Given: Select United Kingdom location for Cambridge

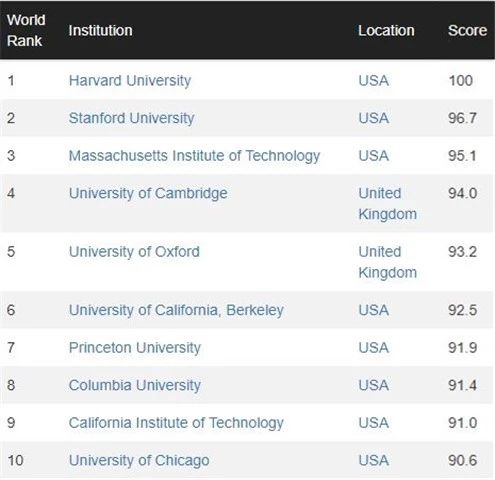Looking at the screenshot, I should [x=388, y=204].
